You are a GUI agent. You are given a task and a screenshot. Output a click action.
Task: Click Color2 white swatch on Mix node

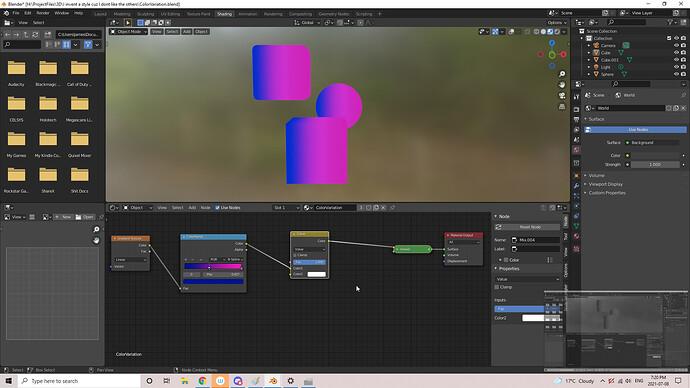point(316,274)
